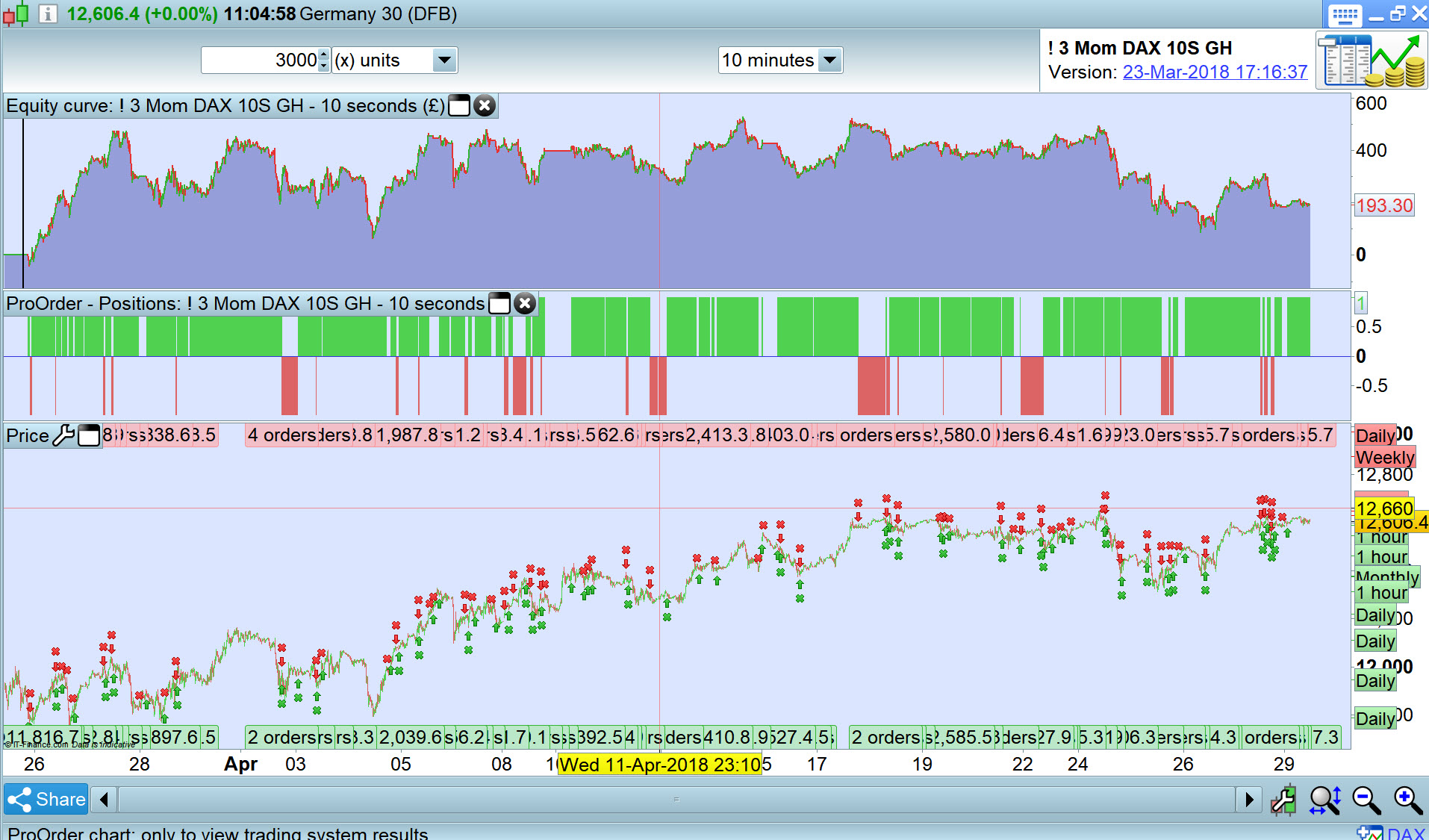
Task: Click the '4 orders' red label
Action: (x=283, y=435)
